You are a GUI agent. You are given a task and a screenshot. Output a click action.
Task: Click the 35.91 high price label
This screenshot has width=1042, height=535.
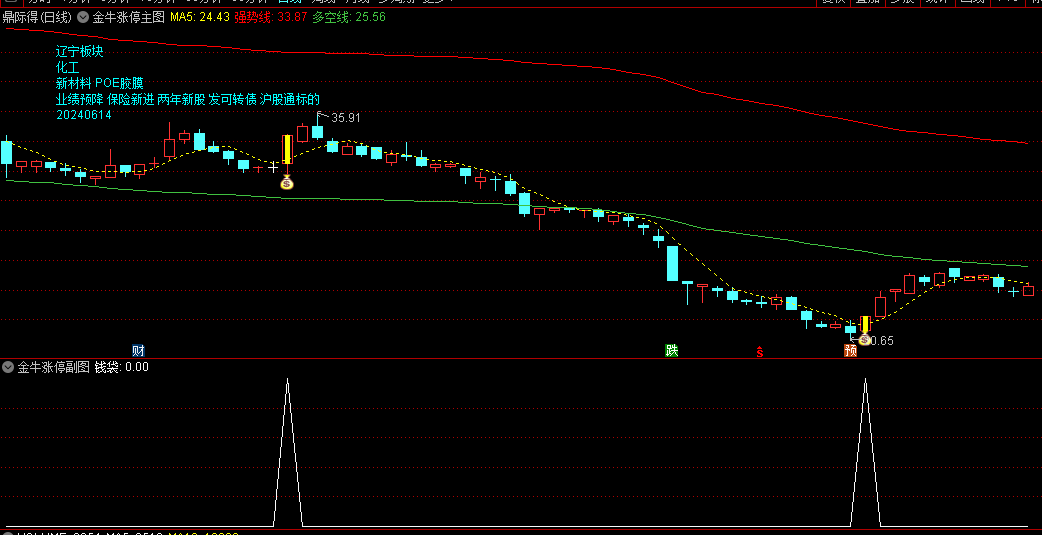[x=346, y=118]
